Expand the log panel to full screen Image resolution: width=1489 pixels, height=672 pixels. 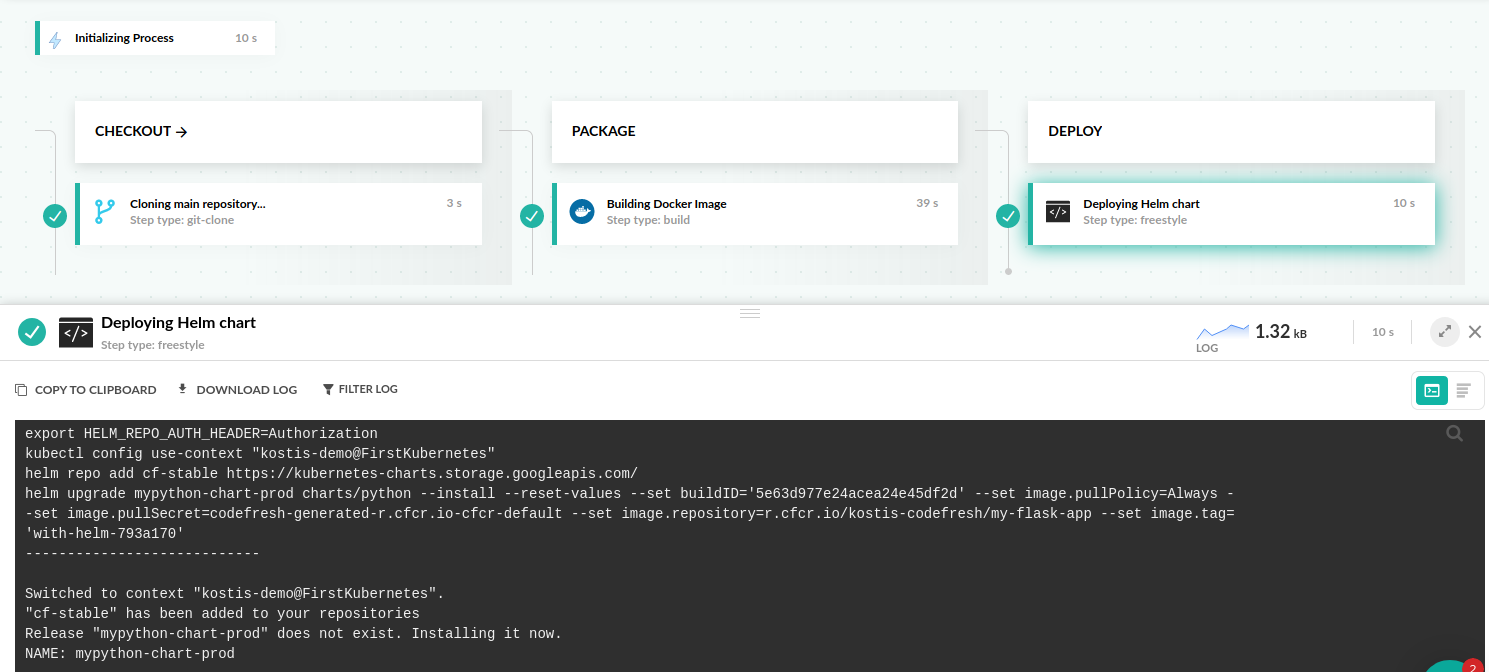tap(1444, 332)
